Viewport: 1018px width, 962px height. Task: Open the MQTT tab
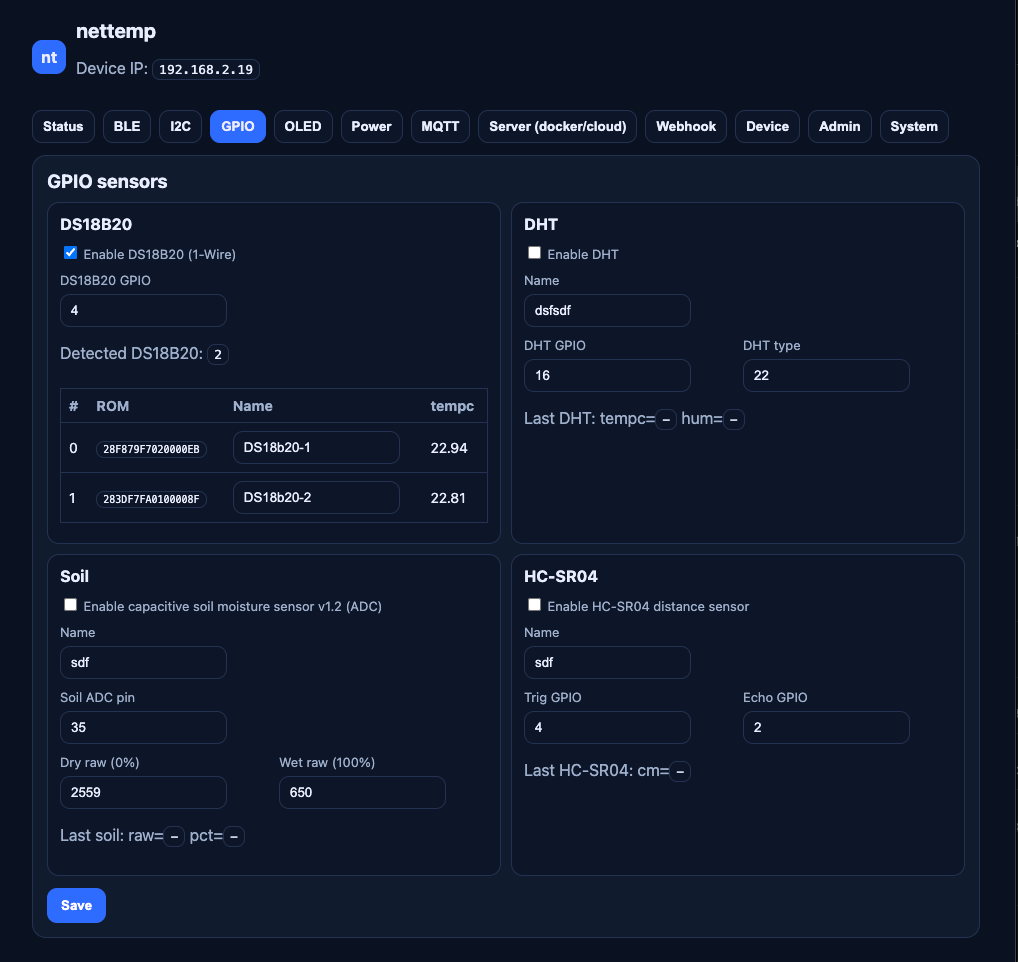point(440,127)
